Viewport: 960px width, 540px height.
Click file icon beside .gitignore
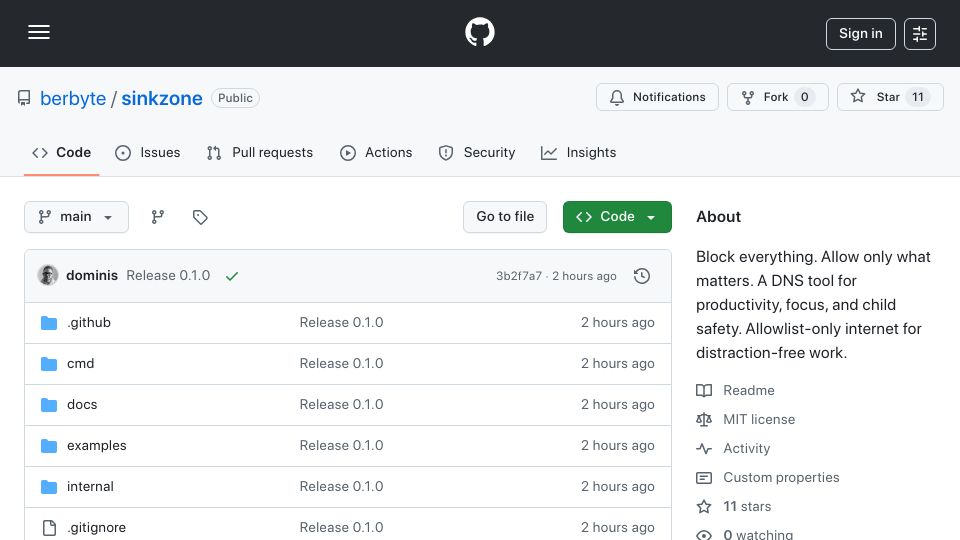pos(49,528)
